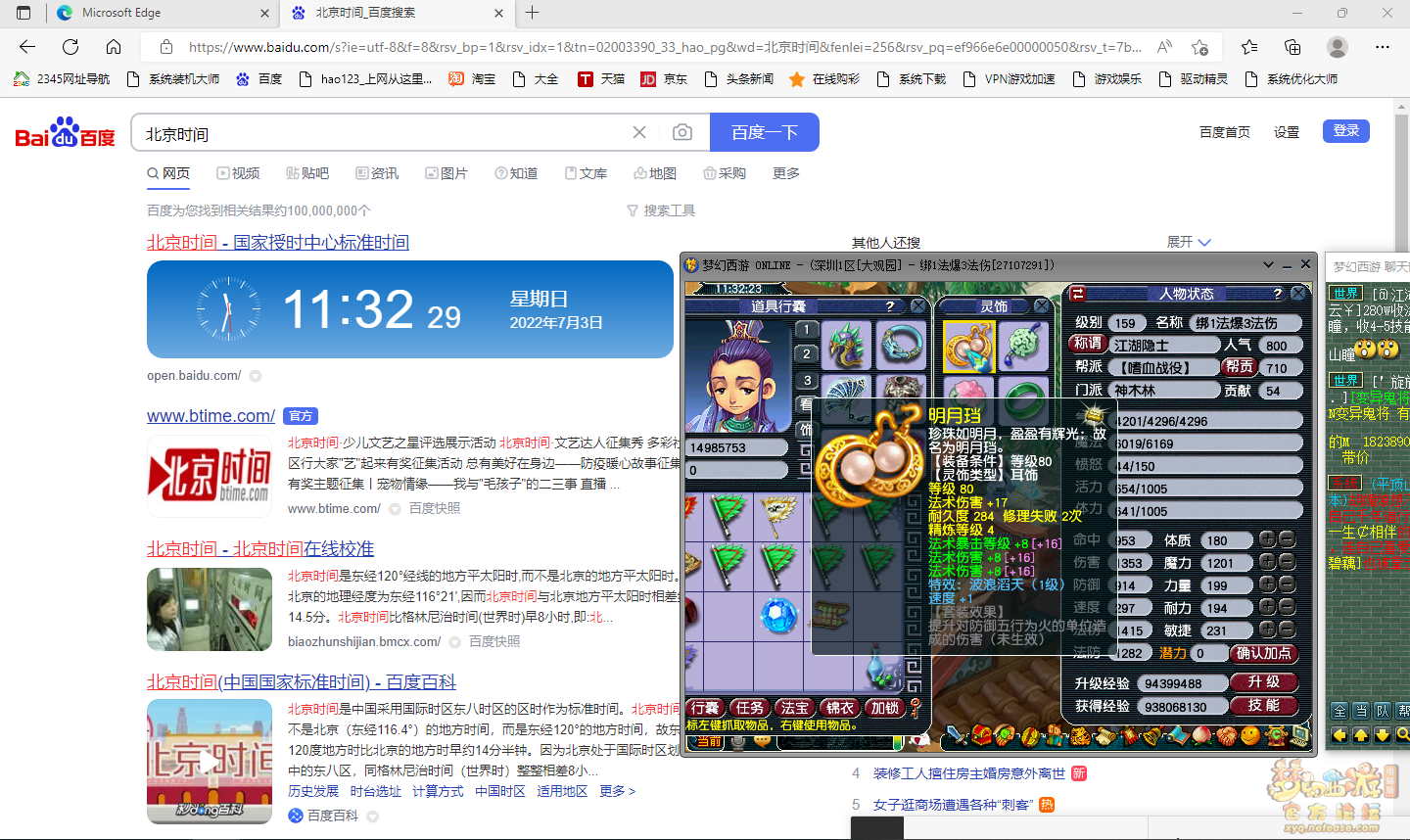Switch to Baidu 图片 tab

coord(446,173)
